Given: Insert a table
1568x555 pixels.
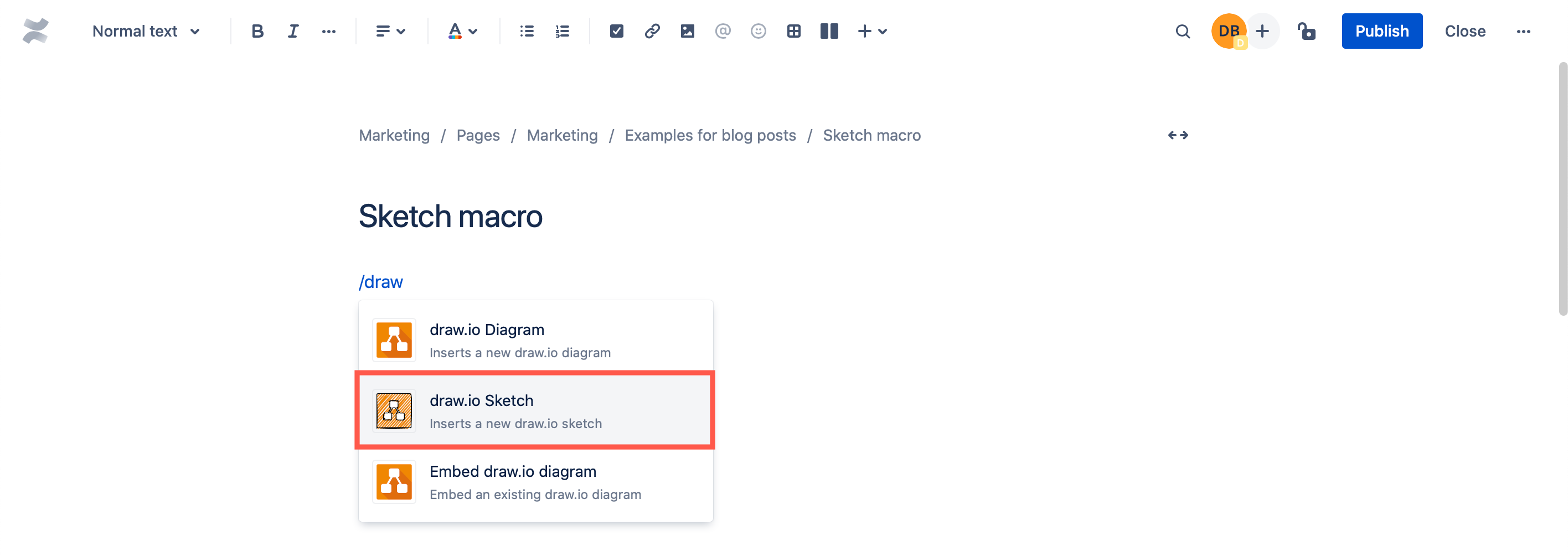Looking at the screenshot, I should [x=793, y=31].
